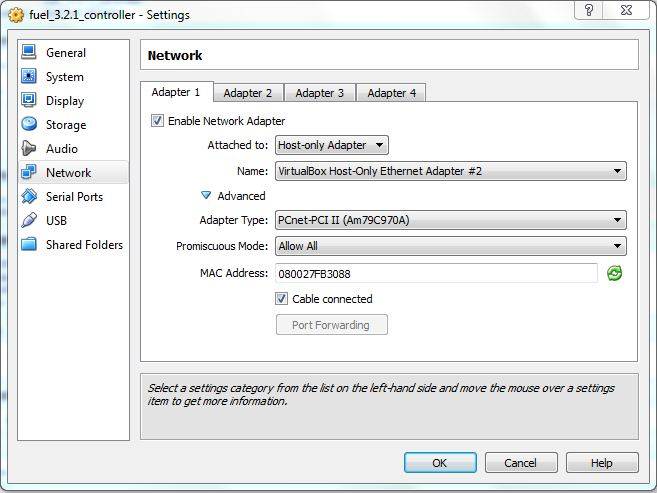The width and height of the screenshot is (657, 493).
Task: Click the Help button
Action: (x=602, y=462)
